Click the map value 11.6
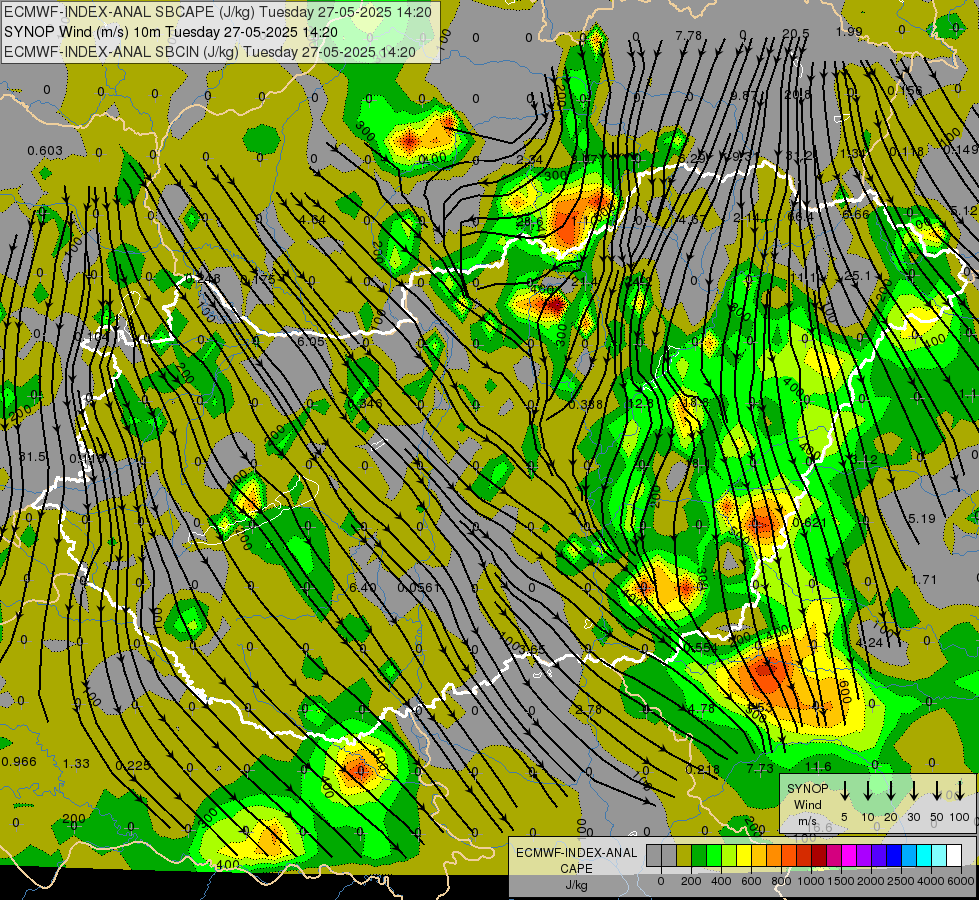The width and height of the screenshot is (979, 900). tap(819, 766)
